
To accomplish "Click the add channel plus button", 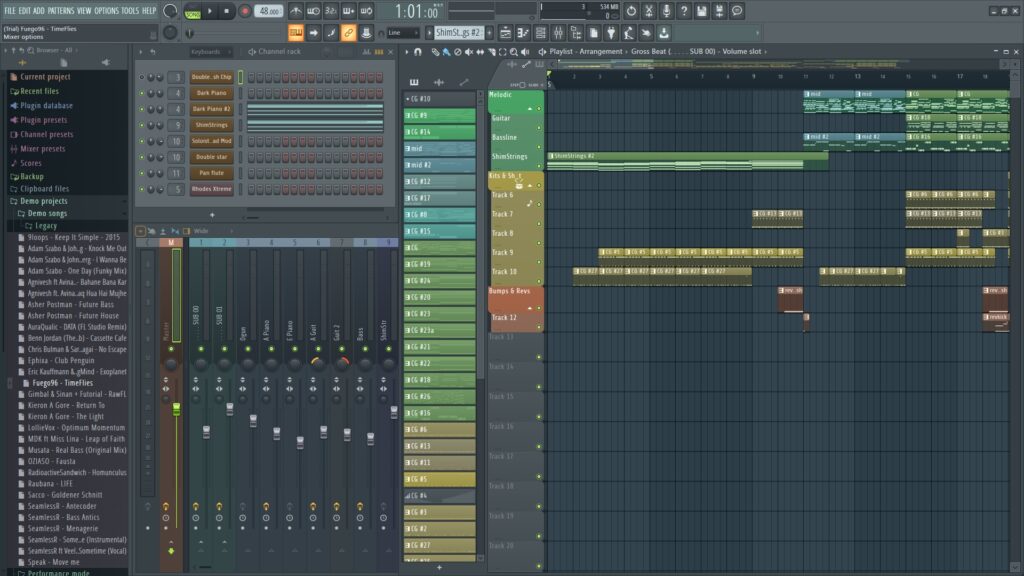I will pyautogui.click(x=212, y=214).
